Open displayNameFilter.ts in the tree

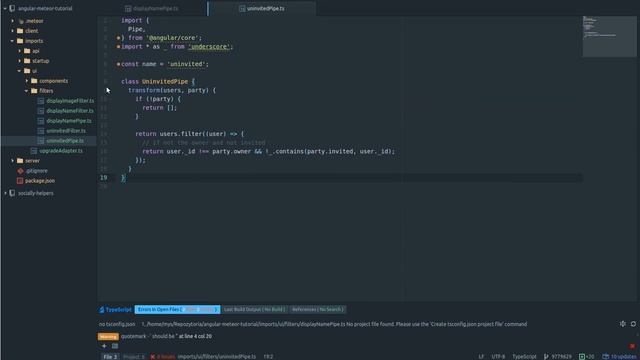[x=70, y=111]
